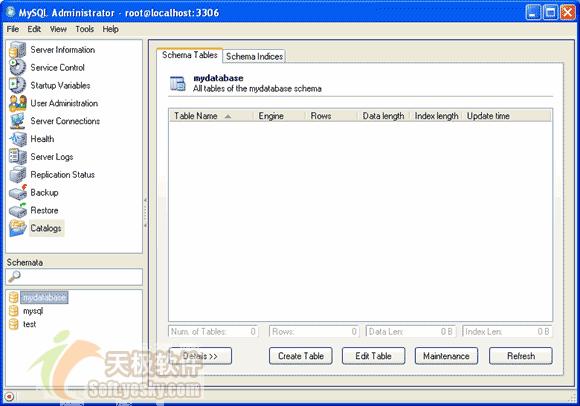The width and height of the screenshot is (580, 406).
Task: Open the User Administration people icon
Action: click(x=17, y=103)
